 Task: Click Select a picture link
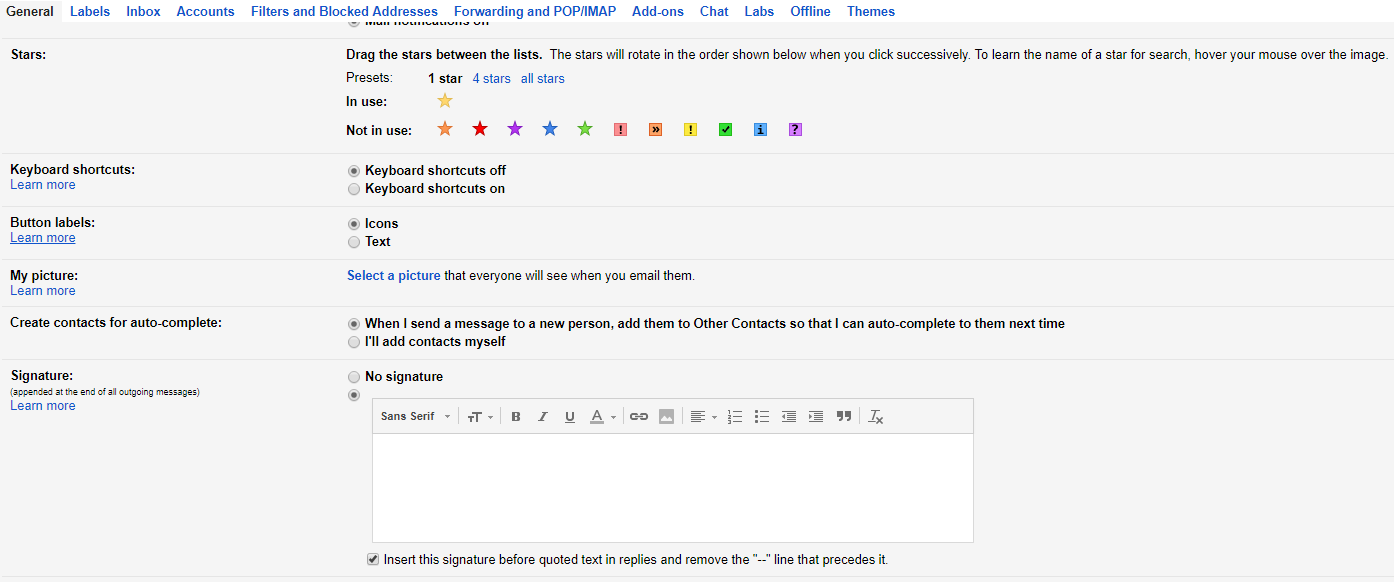tap(393, 275)
